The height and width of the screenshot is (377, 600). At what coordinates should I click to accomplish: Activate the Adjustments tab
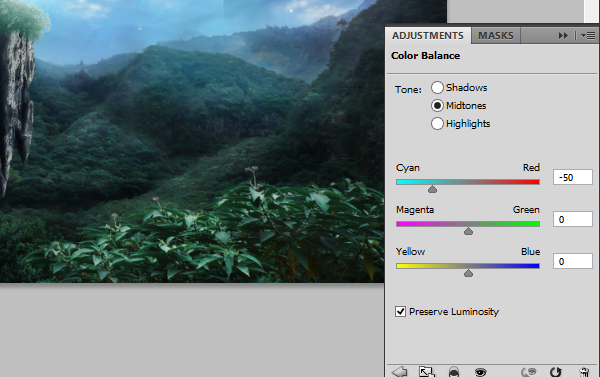point(428,36)
